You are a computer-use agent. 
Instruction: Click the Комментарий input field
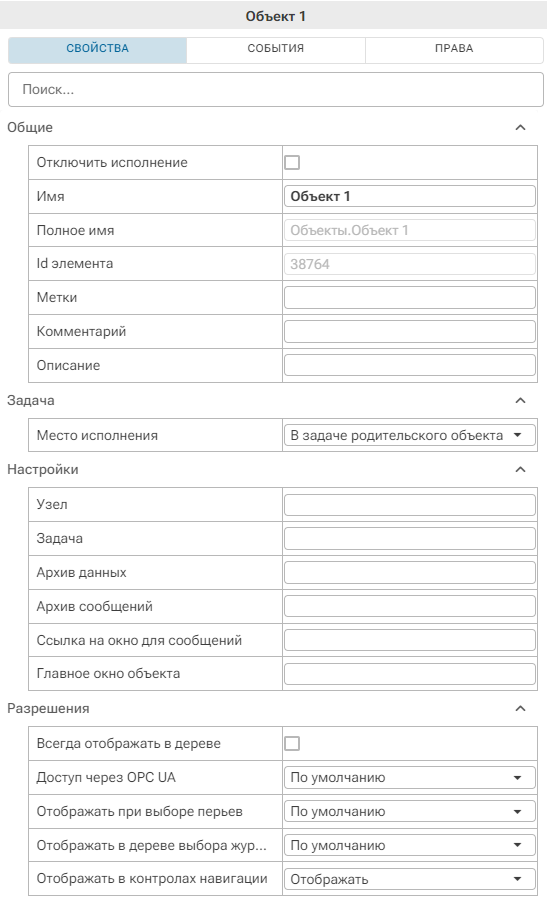410,332
